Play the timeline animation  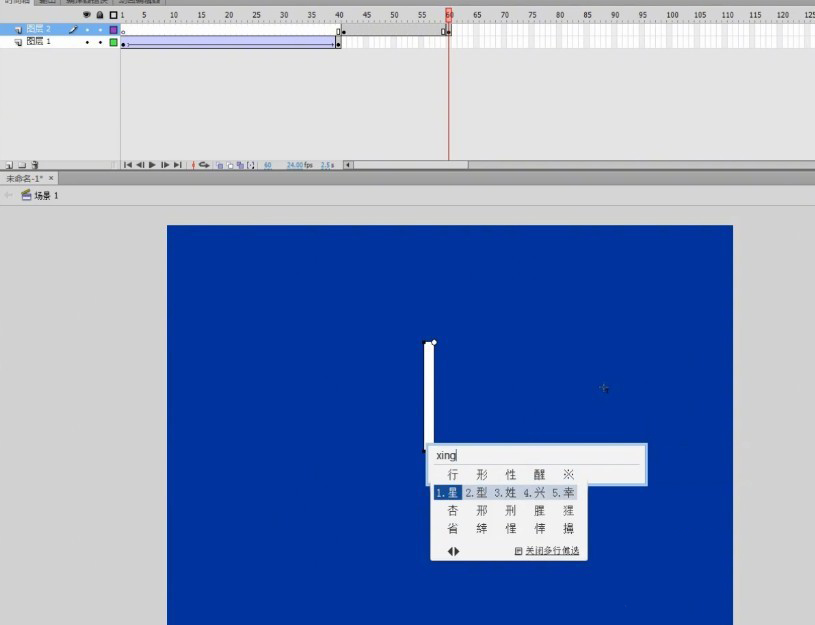pos(152,165)
